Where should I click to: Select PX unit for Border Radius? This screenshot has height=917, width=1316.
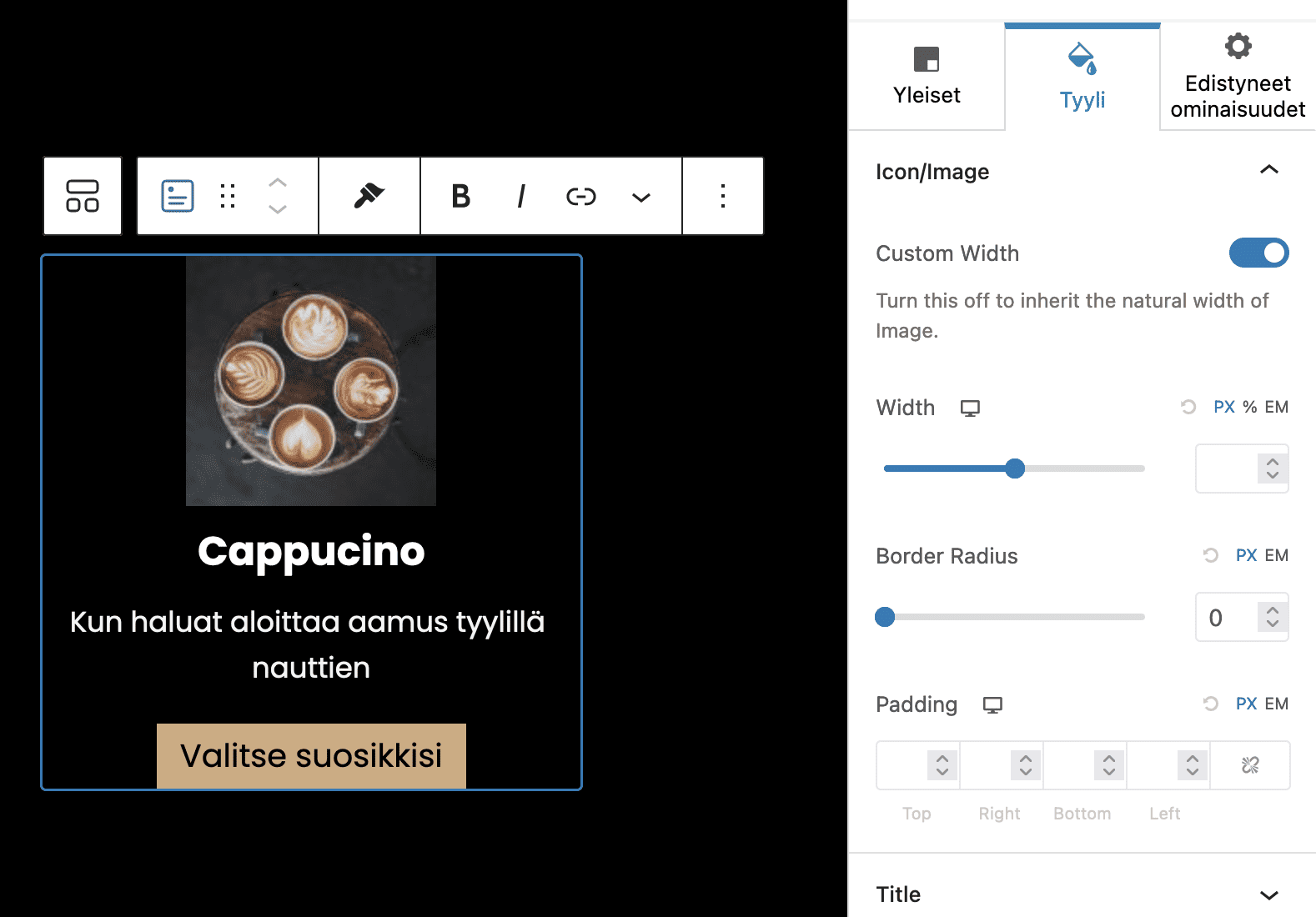pos(1247,555)
